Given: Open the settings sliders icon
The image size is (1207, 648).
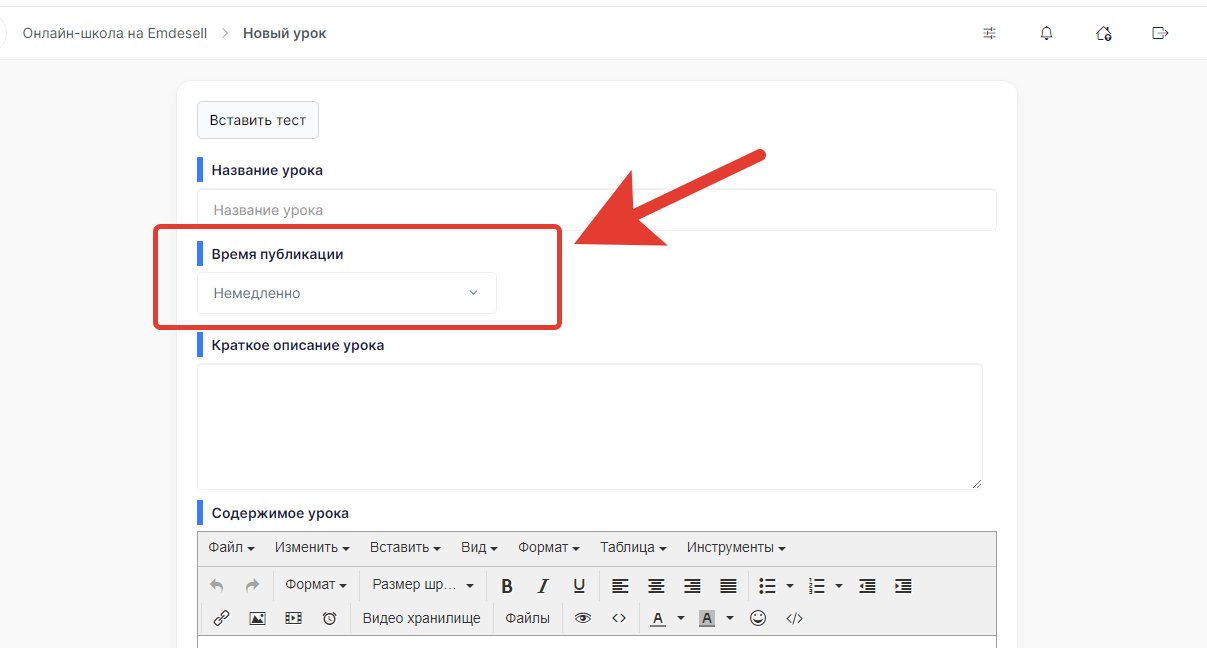Looking at the screenshot, I should click(x=989, y=33).
